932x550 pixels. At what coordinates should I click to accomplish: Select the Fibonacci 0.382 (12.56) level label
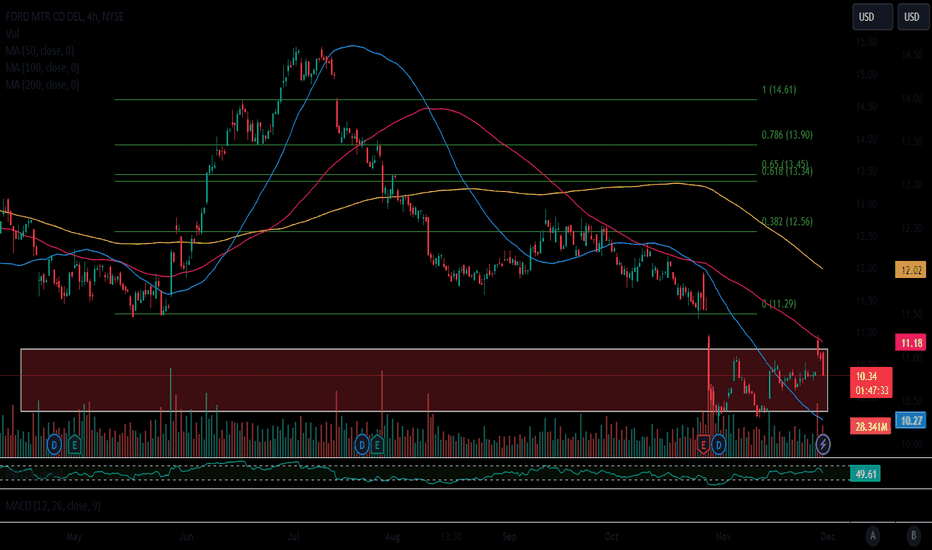coord(787,222)
